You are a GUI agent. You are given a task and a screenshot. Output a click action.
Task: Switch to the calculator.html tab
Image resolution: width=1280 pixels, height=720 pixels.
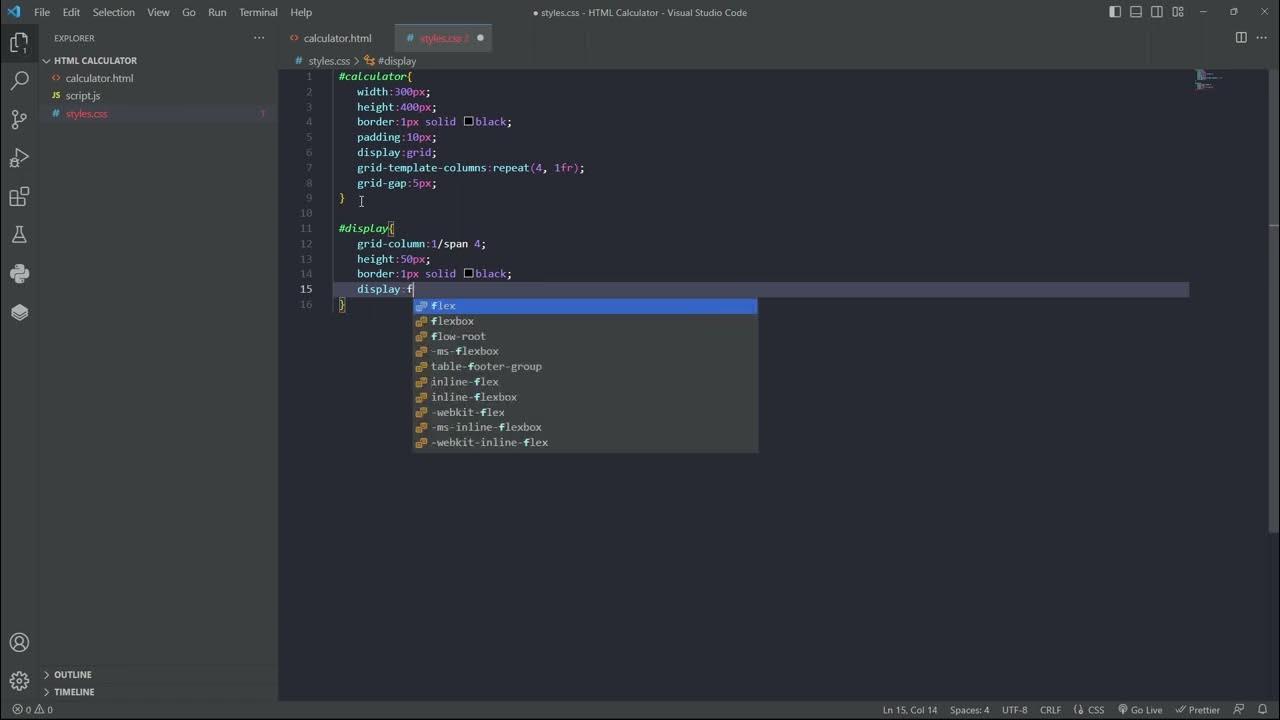coord(337,38)
